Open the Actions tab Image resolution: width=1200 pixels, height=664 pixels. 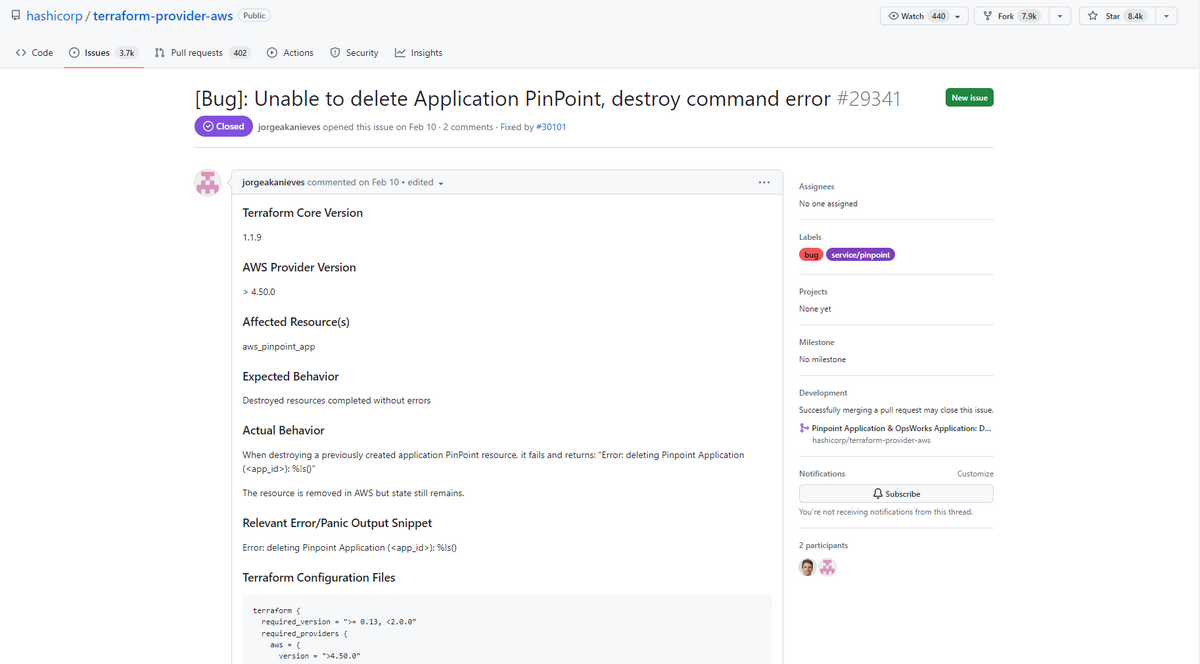(x=290, y=53)
